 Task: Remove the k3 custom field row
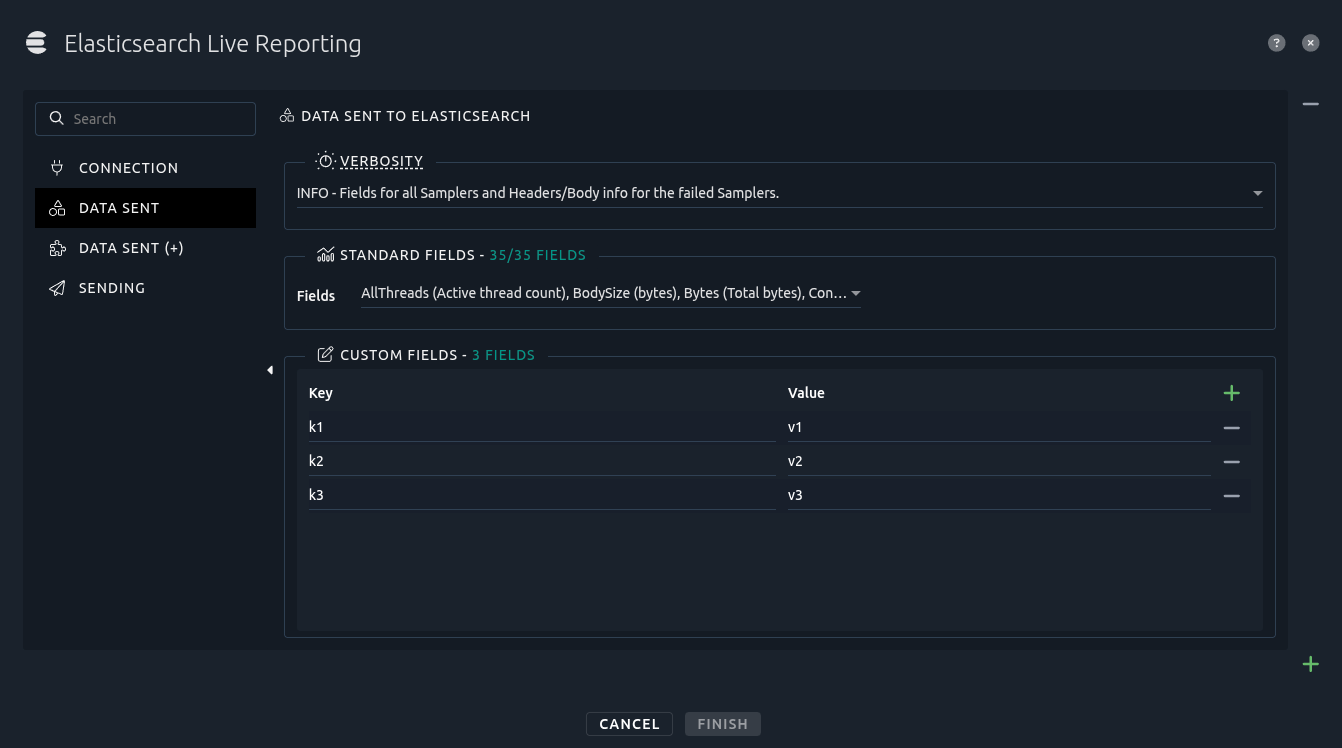pos(1231,495)
